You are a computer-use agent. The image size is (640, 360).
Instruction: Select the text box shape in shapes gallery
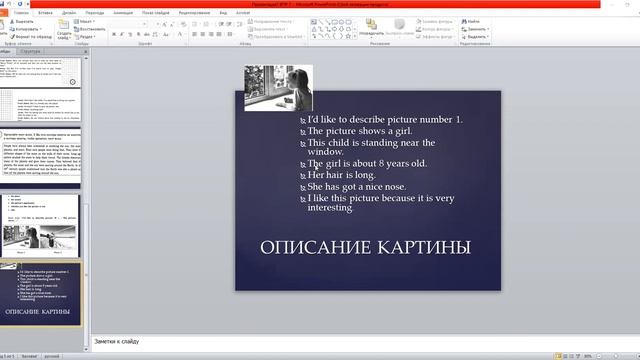click(313, 22)
